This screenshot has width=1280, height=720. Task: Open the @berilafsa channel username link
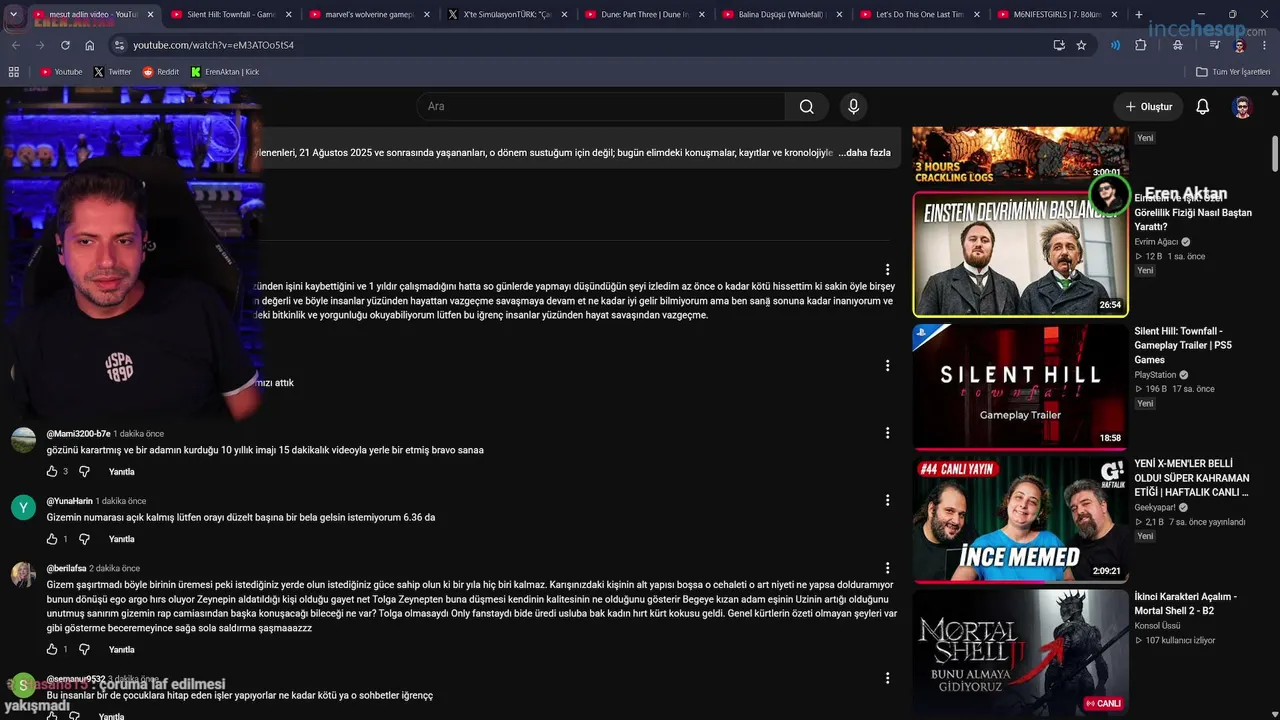(x=66, y=568)
